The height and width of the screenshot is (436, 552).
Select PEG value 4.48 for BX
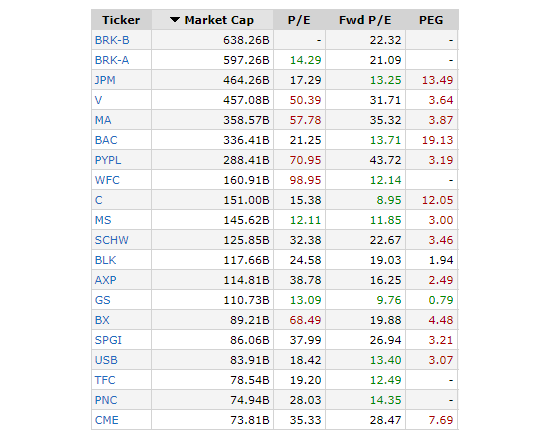tap(441, 320)
